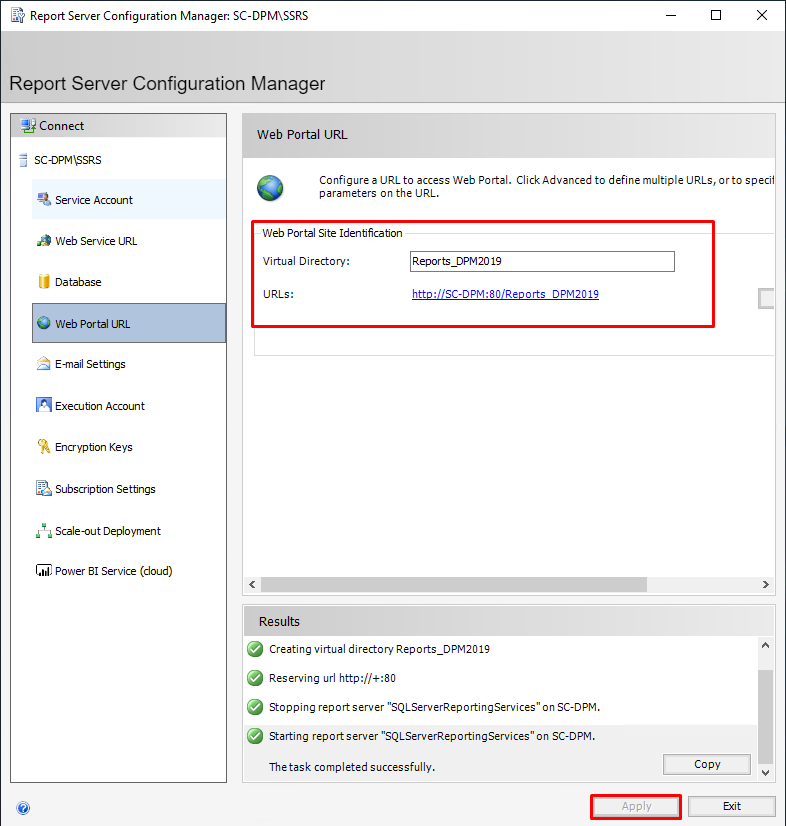The width and height of the screenshot is (786, 826).
Task: Close the Configuration Manager window
Action: click(x=762, y=15)
